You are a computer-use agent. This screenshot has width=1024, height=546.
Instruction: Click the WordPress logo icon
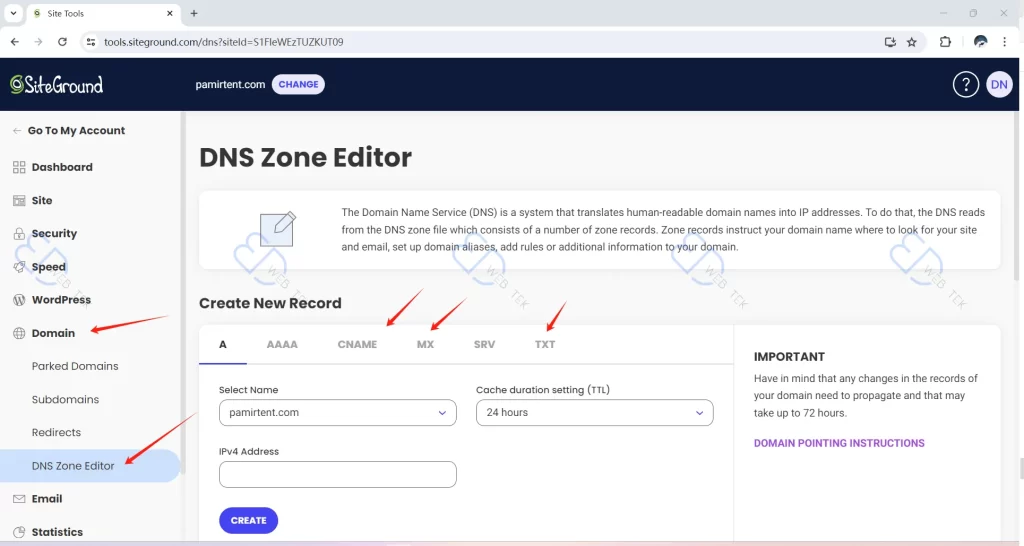[19, 300]
